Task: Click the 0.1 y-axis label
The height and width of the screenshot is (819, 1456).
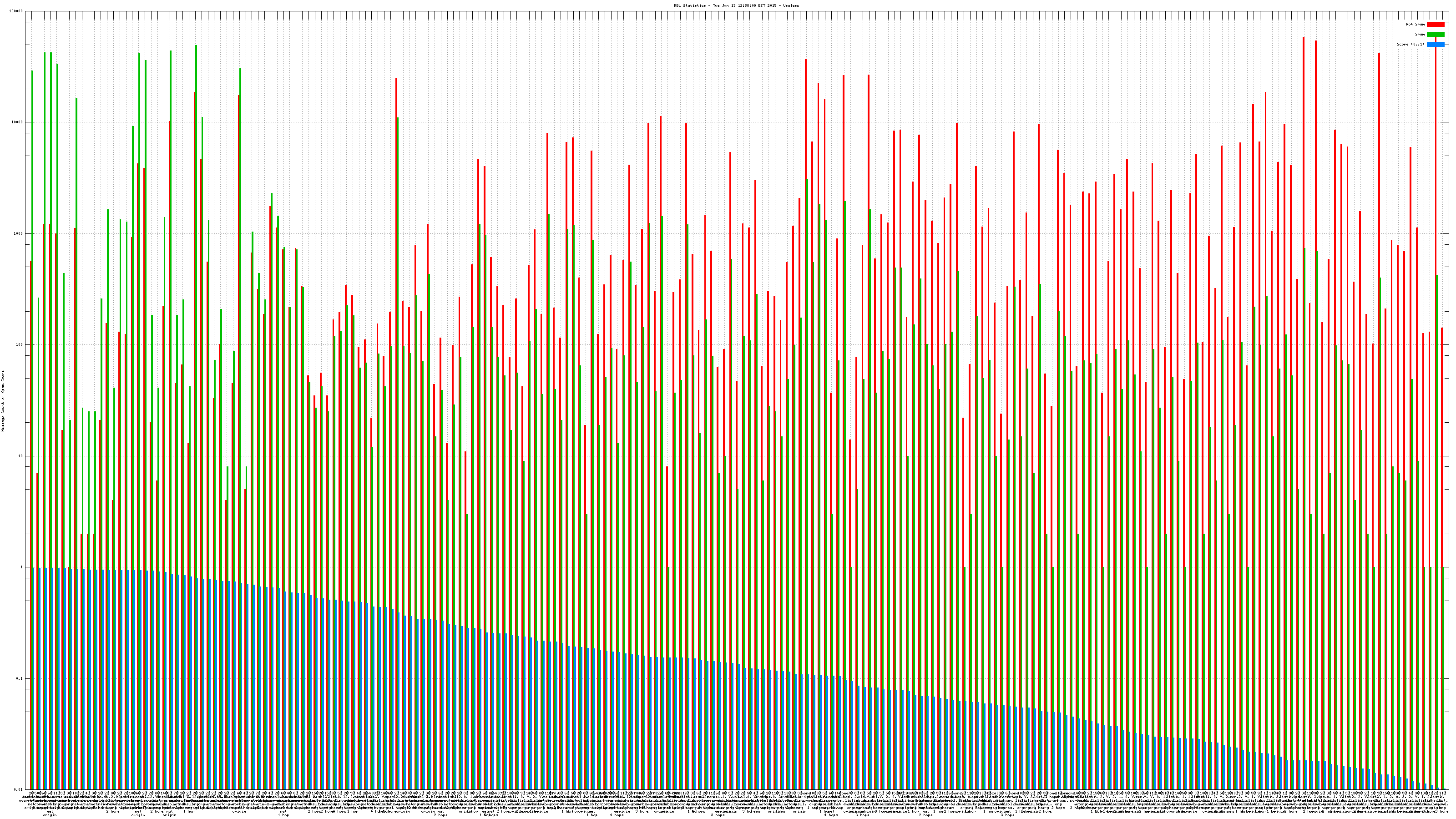Action: (x=20, y=678)
